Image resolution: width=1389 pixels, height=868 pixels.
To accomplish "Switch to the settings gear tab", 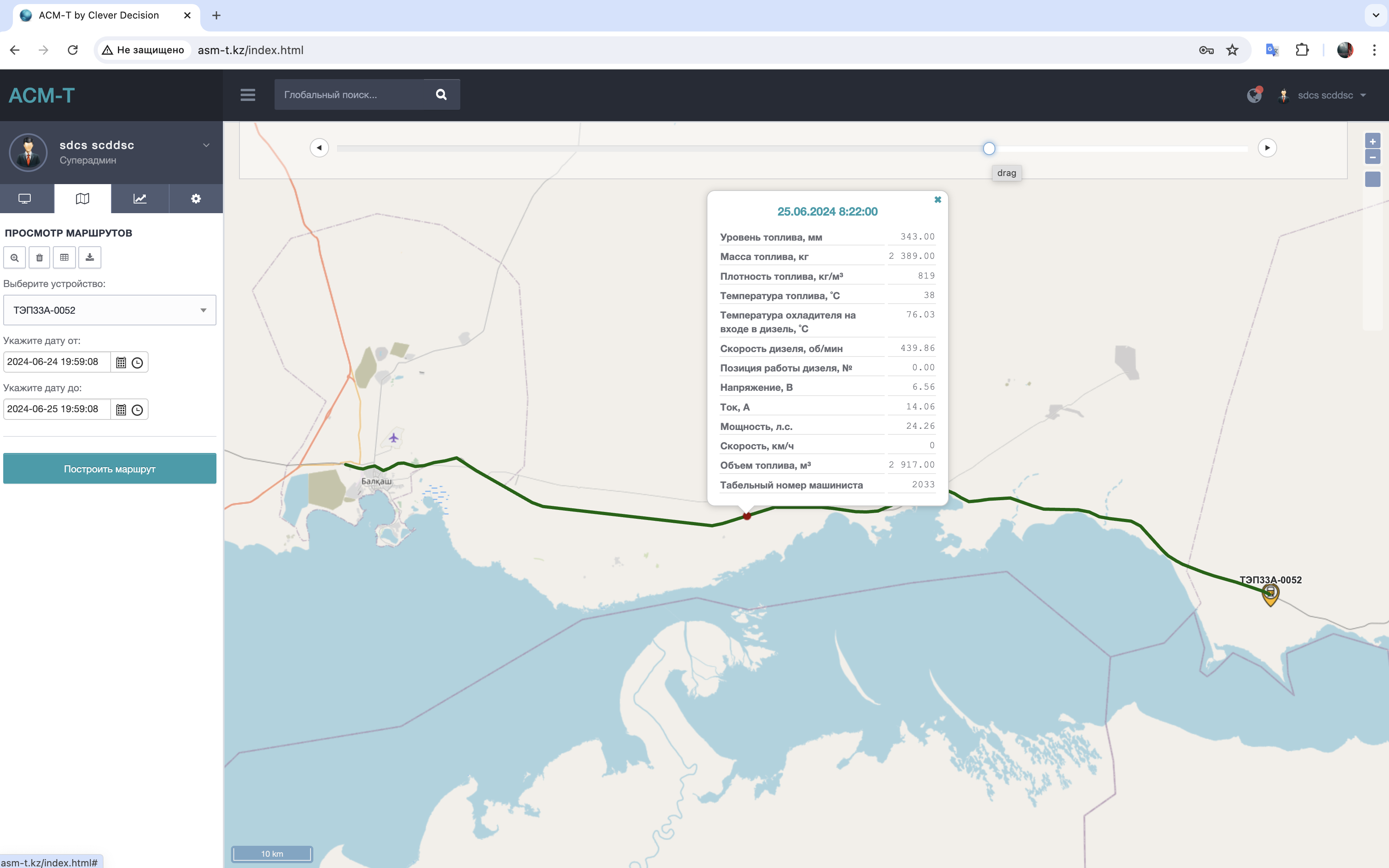I will (x=196, y=199).
